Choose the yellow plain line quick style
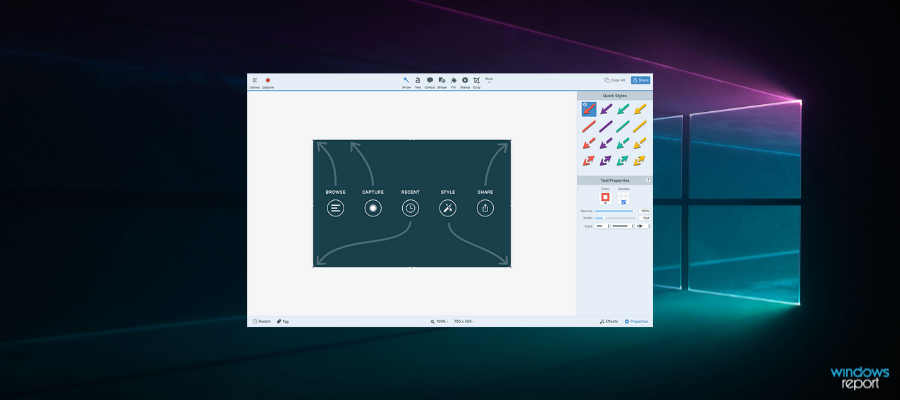 (640, 126)
